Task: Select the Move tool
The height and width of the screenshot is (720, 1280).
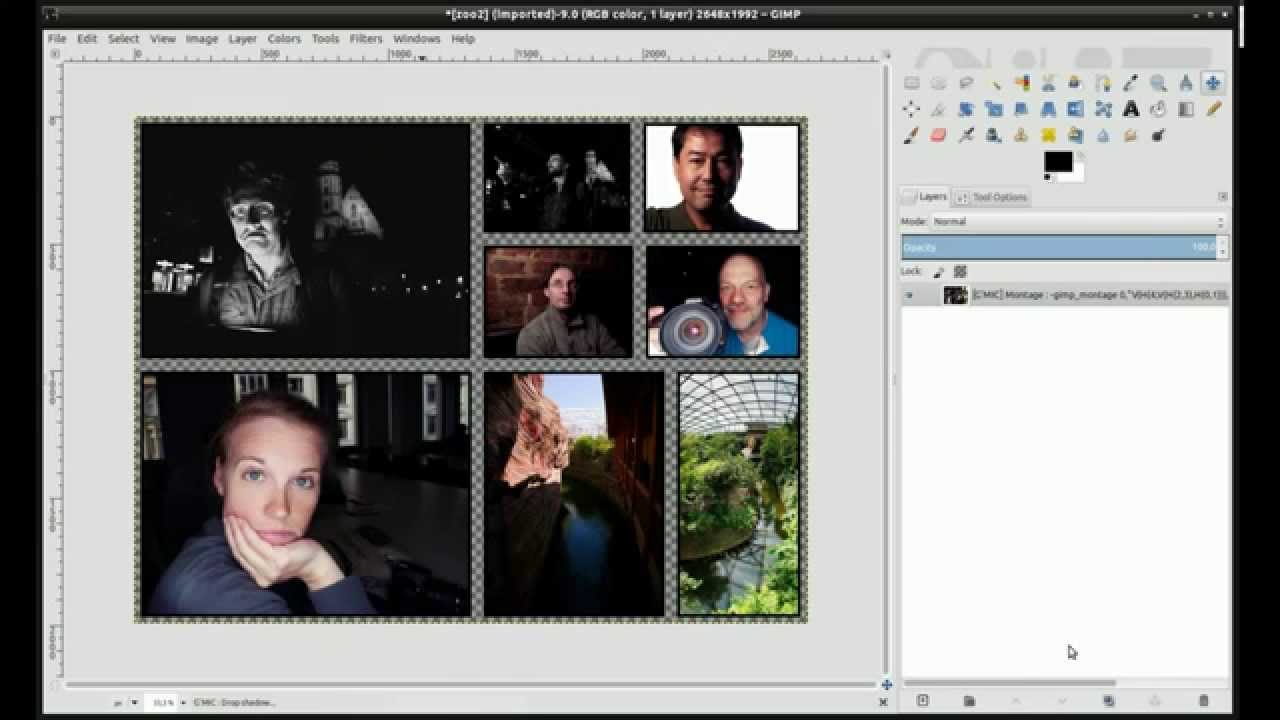Action: (x=1213, y=83)
